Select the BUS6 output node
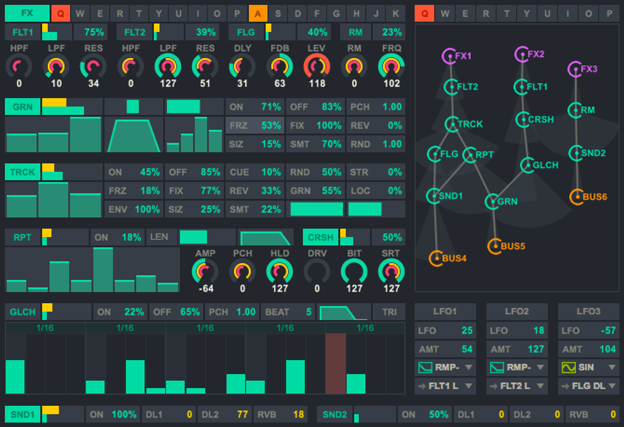Viewport: 624px width, 427px height. click(576, 197)
